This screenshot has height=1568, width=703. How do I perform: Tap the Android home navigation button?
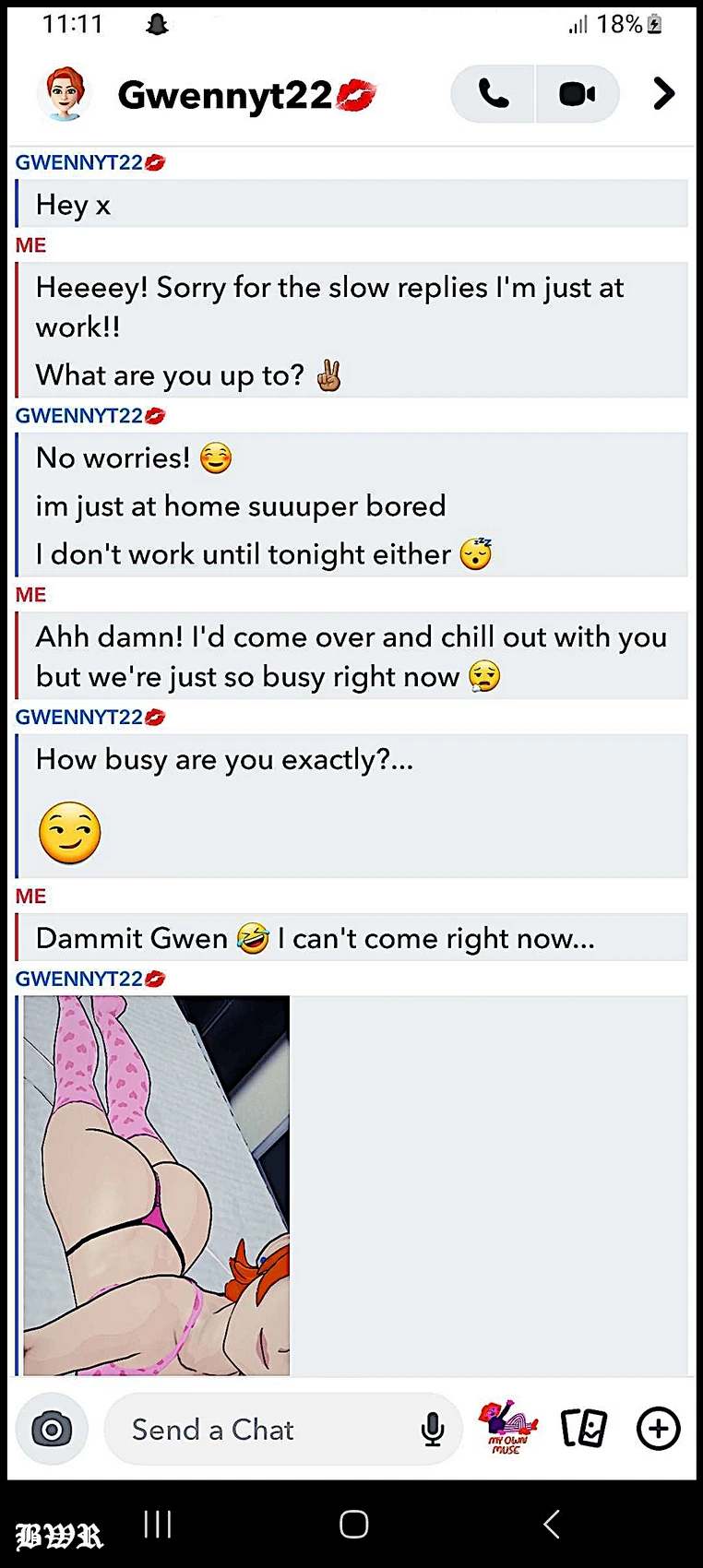(x=353, y=1524)
